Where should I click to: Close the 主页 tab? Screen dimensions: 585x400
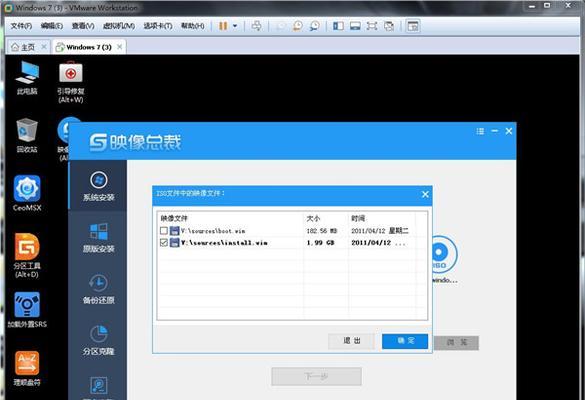click(44, 47)
